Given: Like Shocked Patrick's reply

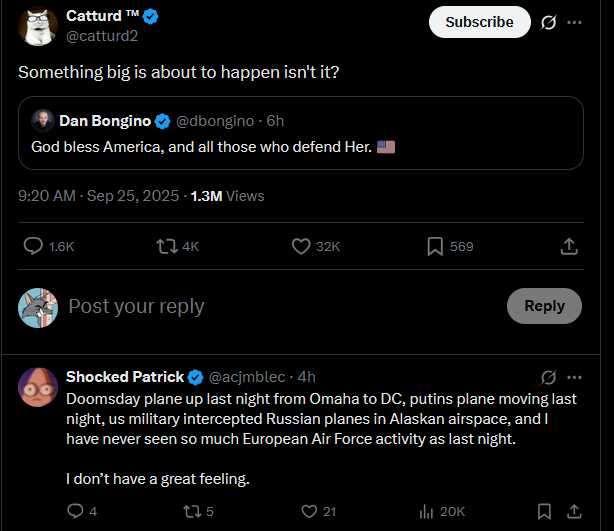Looking at the screenshot, I should pos(301,511).
